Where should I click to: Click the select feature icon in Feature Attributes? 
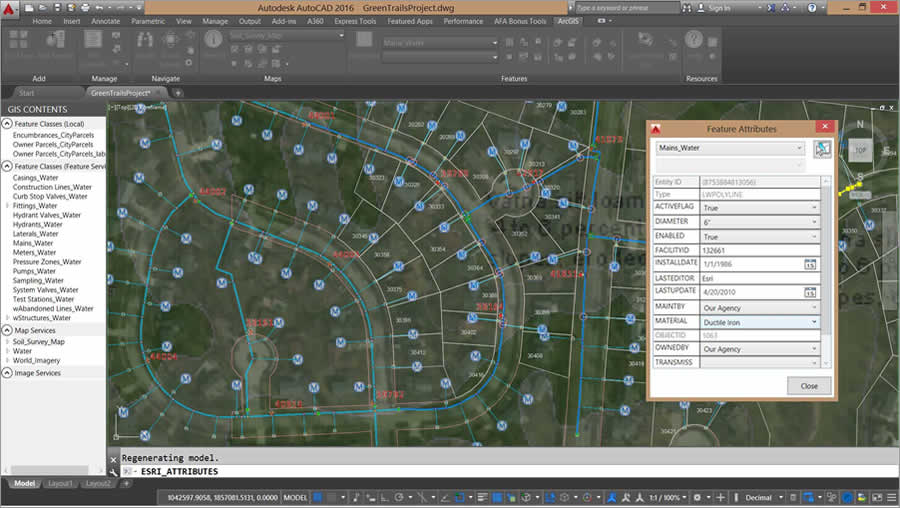(822, 149)
